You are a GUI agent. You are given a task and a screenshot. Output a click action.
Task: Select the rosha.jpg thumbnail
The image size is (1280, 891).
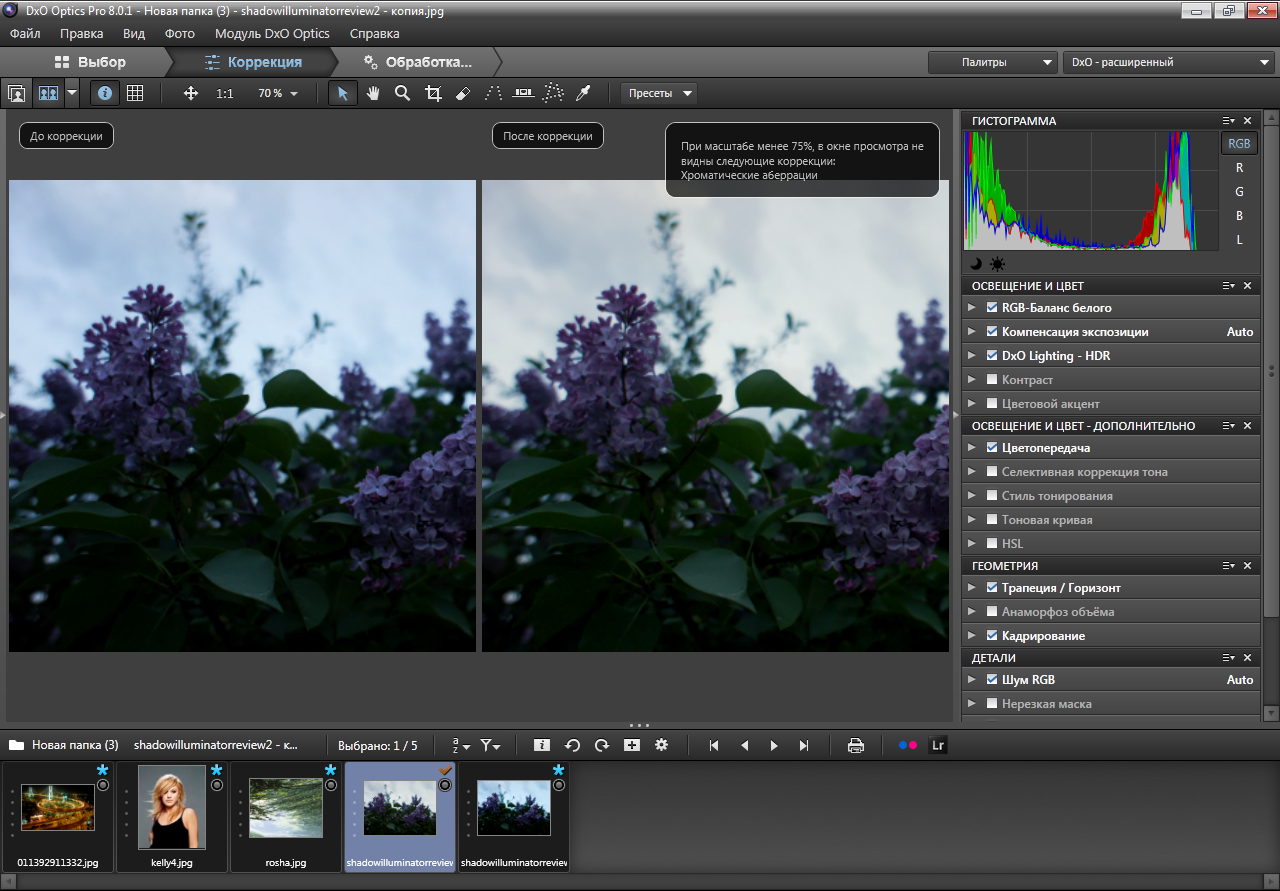pos(286,816)
